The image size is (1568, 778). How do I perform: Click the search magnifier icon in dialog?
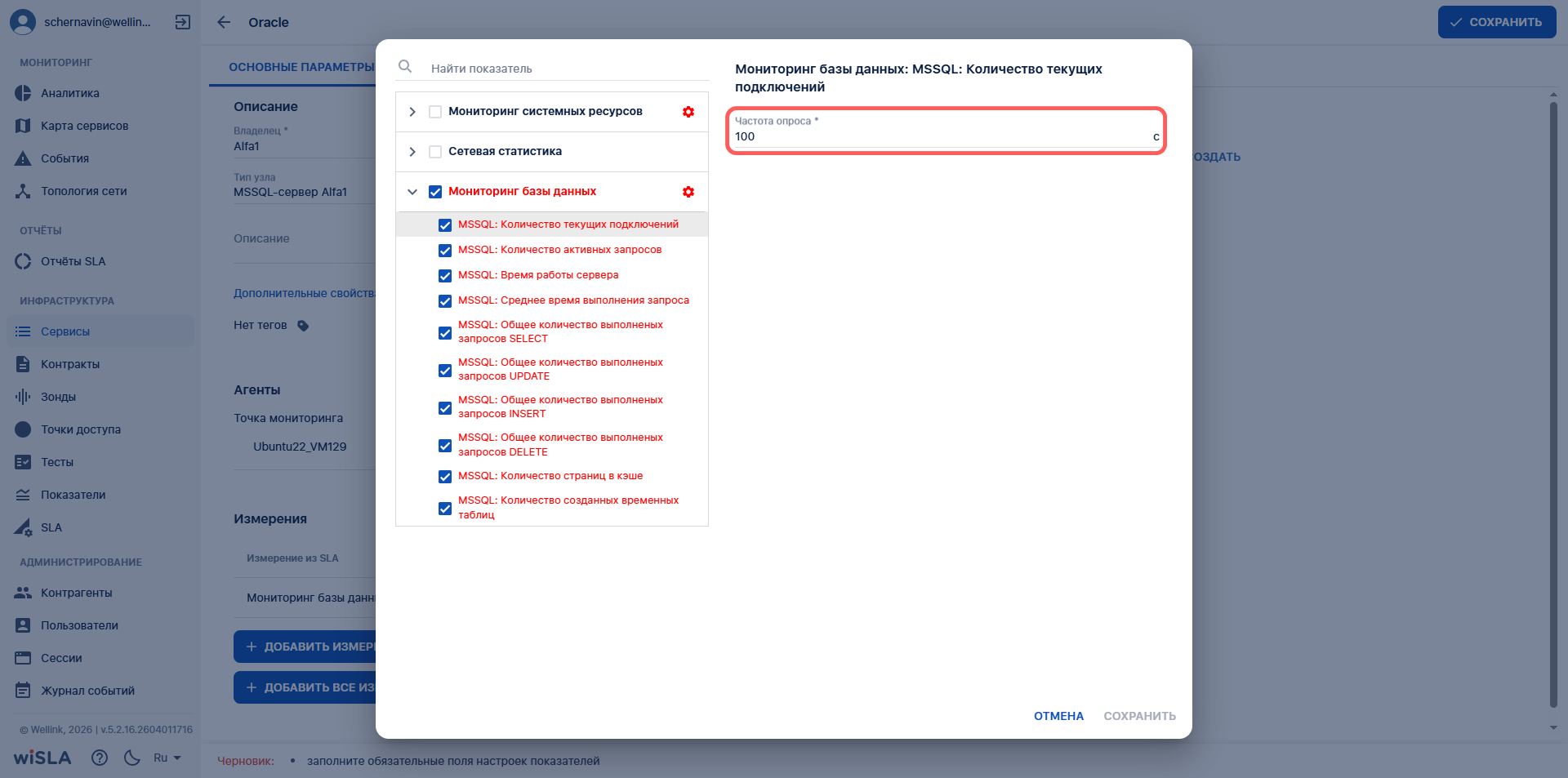(405, 66)
